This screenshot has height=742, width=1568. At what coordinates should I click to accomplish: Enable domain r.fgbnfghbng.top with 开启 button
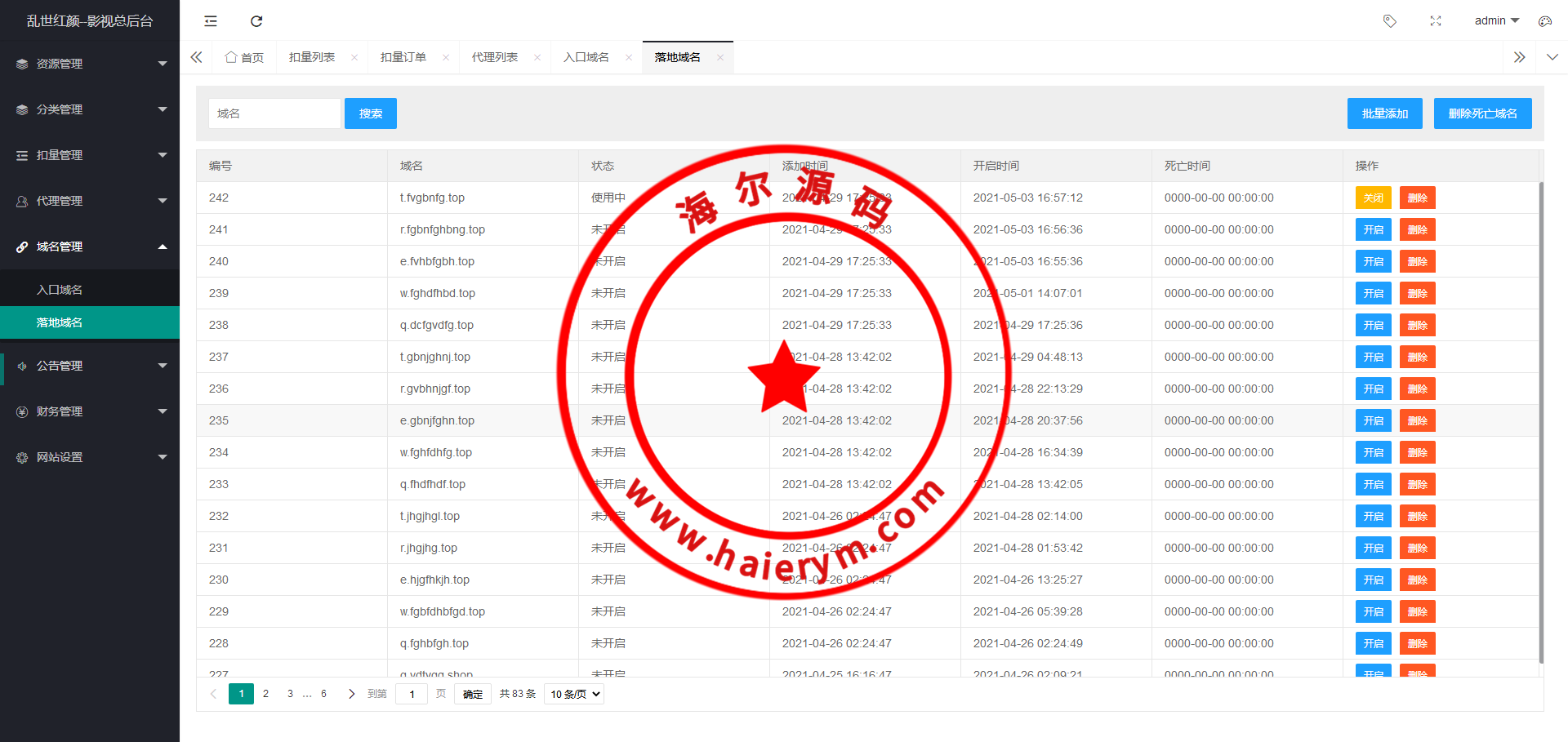click(1373, 229)
